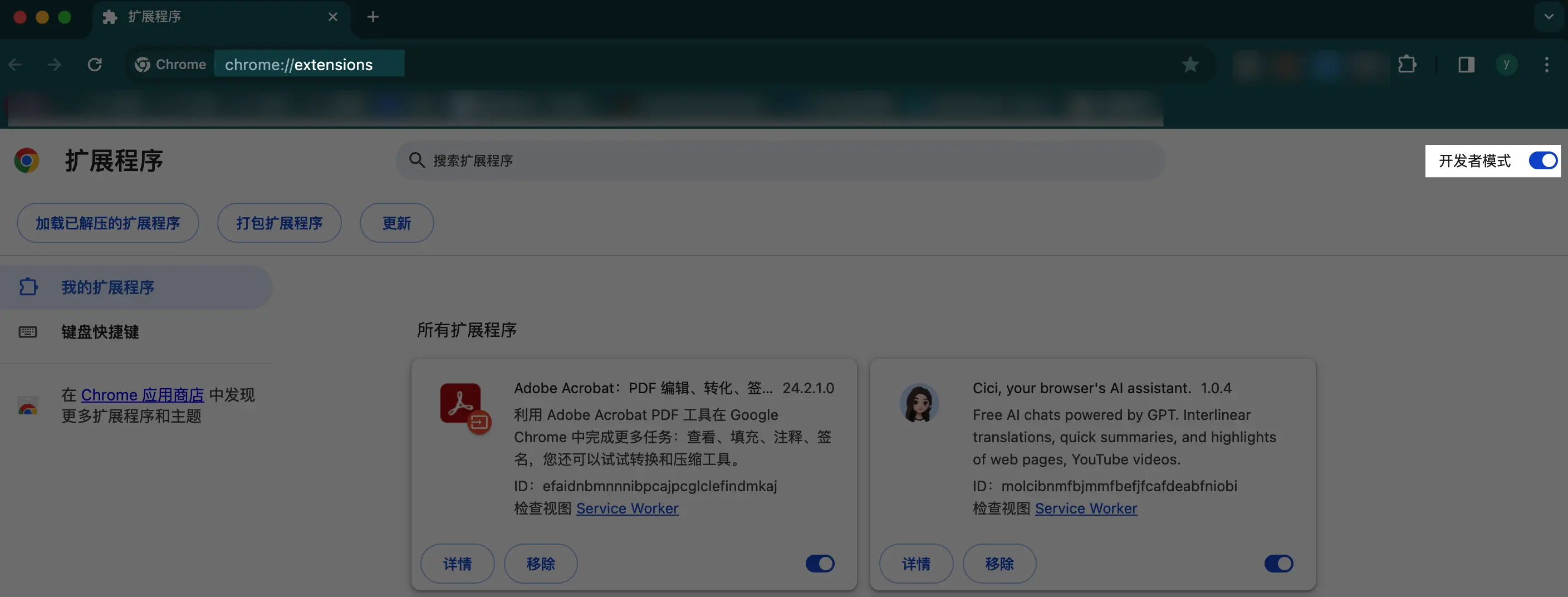The image size is (1568, 597).
Task: Click 移除 for Cici assistant
Action: (x=999, y=564)
